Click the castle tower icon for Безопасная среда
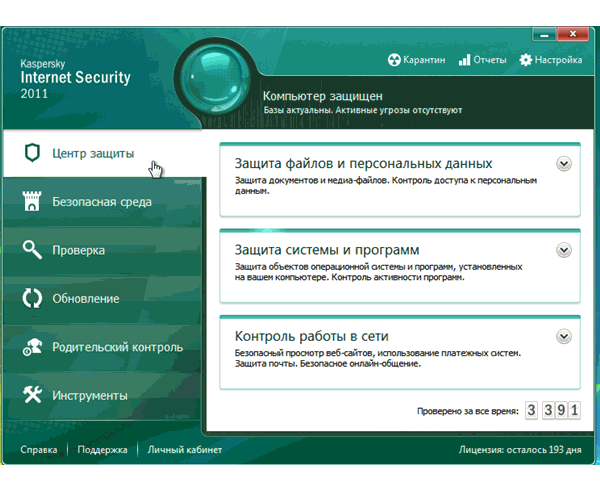 tap(32, 201)
